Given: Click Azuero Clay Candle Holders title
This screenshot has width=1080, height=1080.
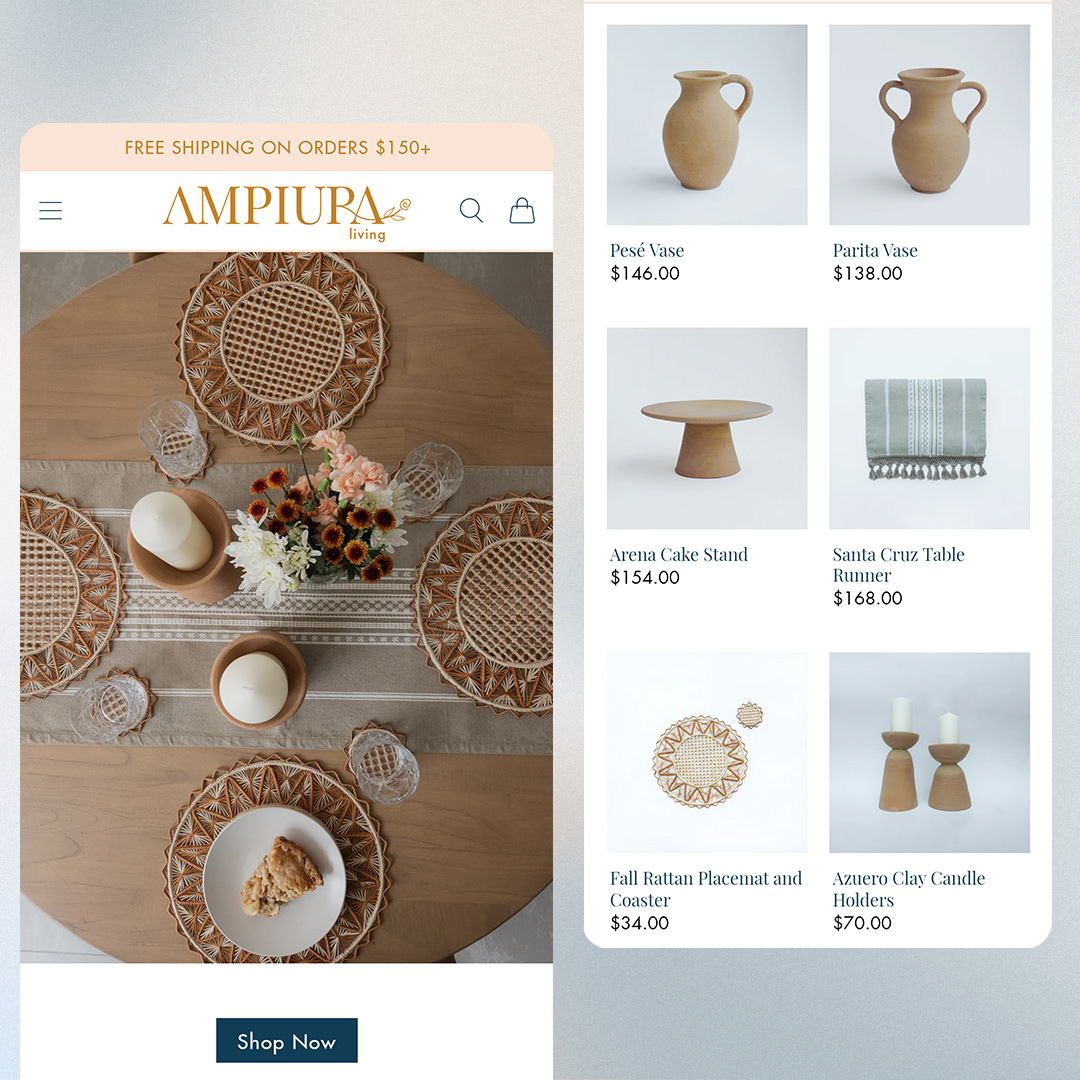Looking at the screenshot, I should click(x=908, y=889).
